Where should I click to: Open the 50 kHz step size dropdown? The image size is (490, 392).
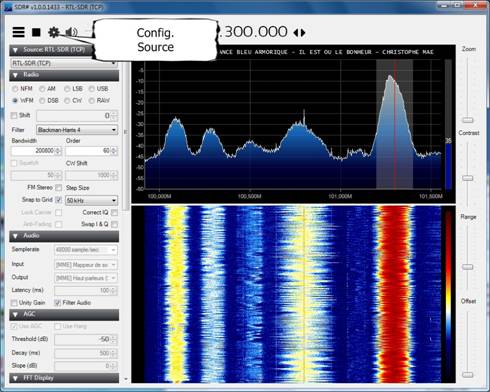coord(92,200)
